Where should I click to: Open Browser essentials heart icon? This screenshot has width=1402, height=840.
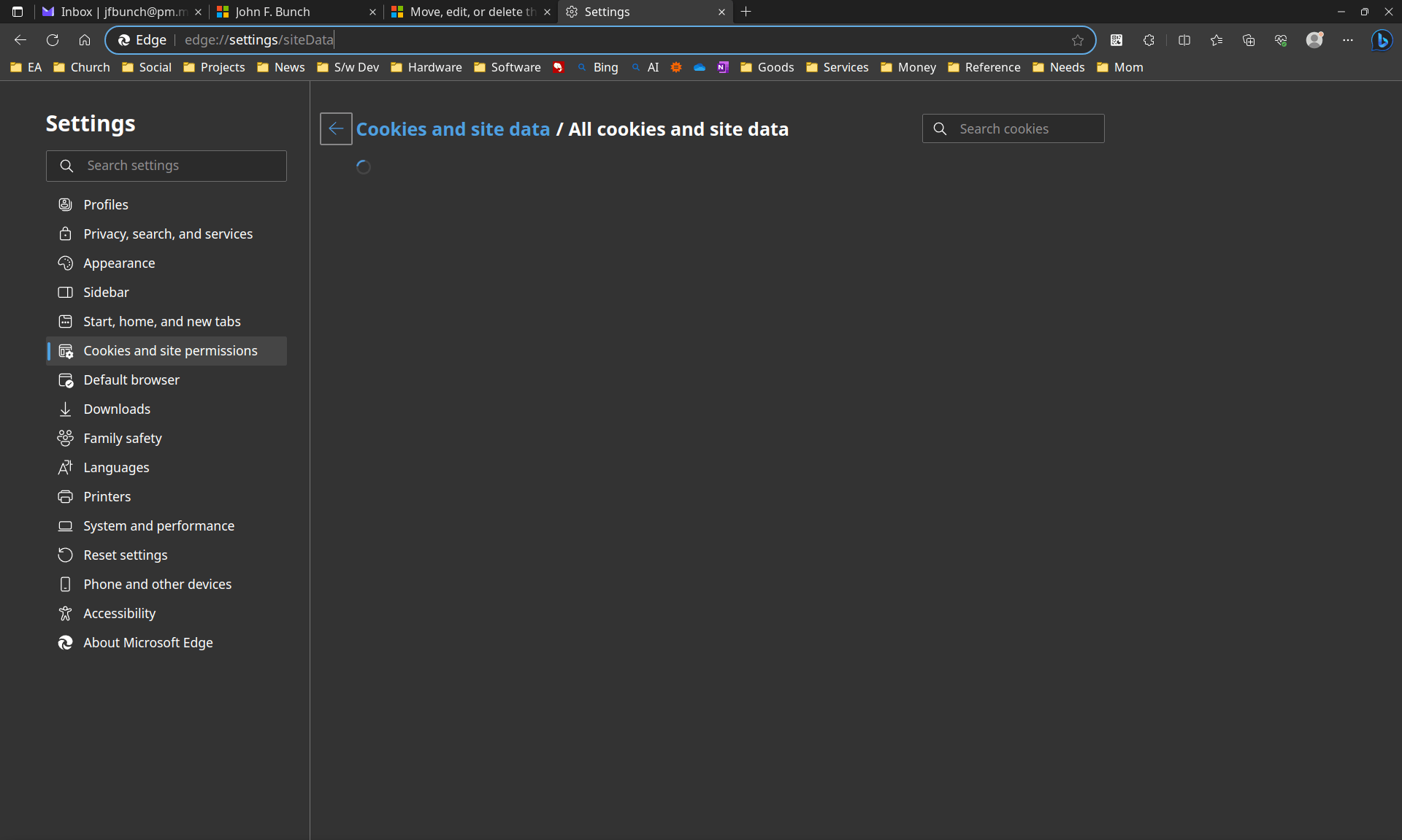[1281, 40]
